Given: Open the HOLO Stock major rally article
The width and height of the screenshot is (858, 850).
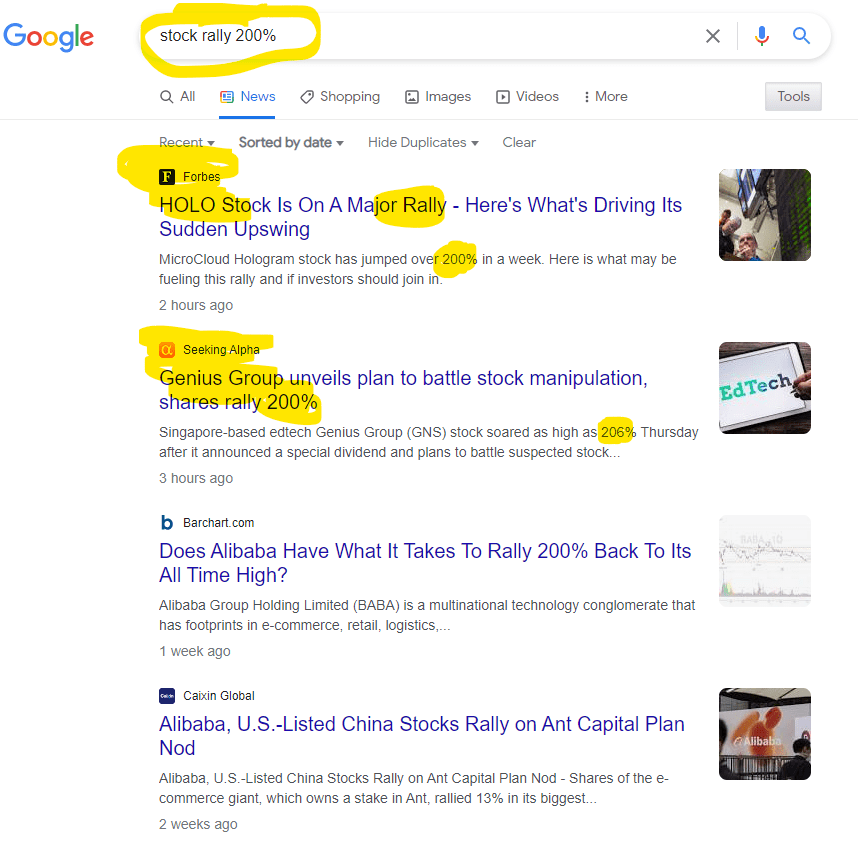Looking at the screenshot, I should point(420,217).
